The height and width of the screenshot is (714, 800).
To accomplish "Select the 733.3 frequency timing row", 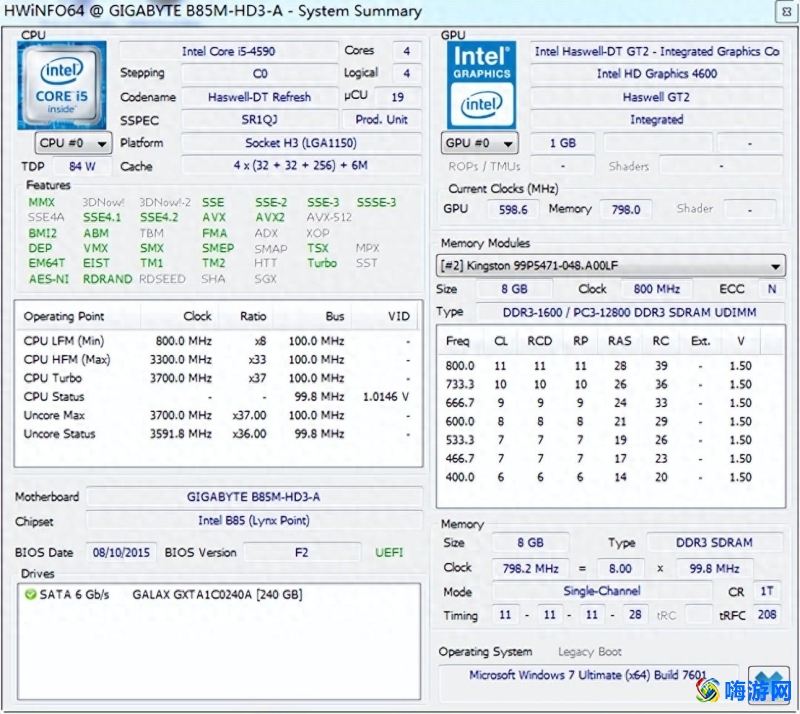I will pyautogui.click(x=610, y=384).
